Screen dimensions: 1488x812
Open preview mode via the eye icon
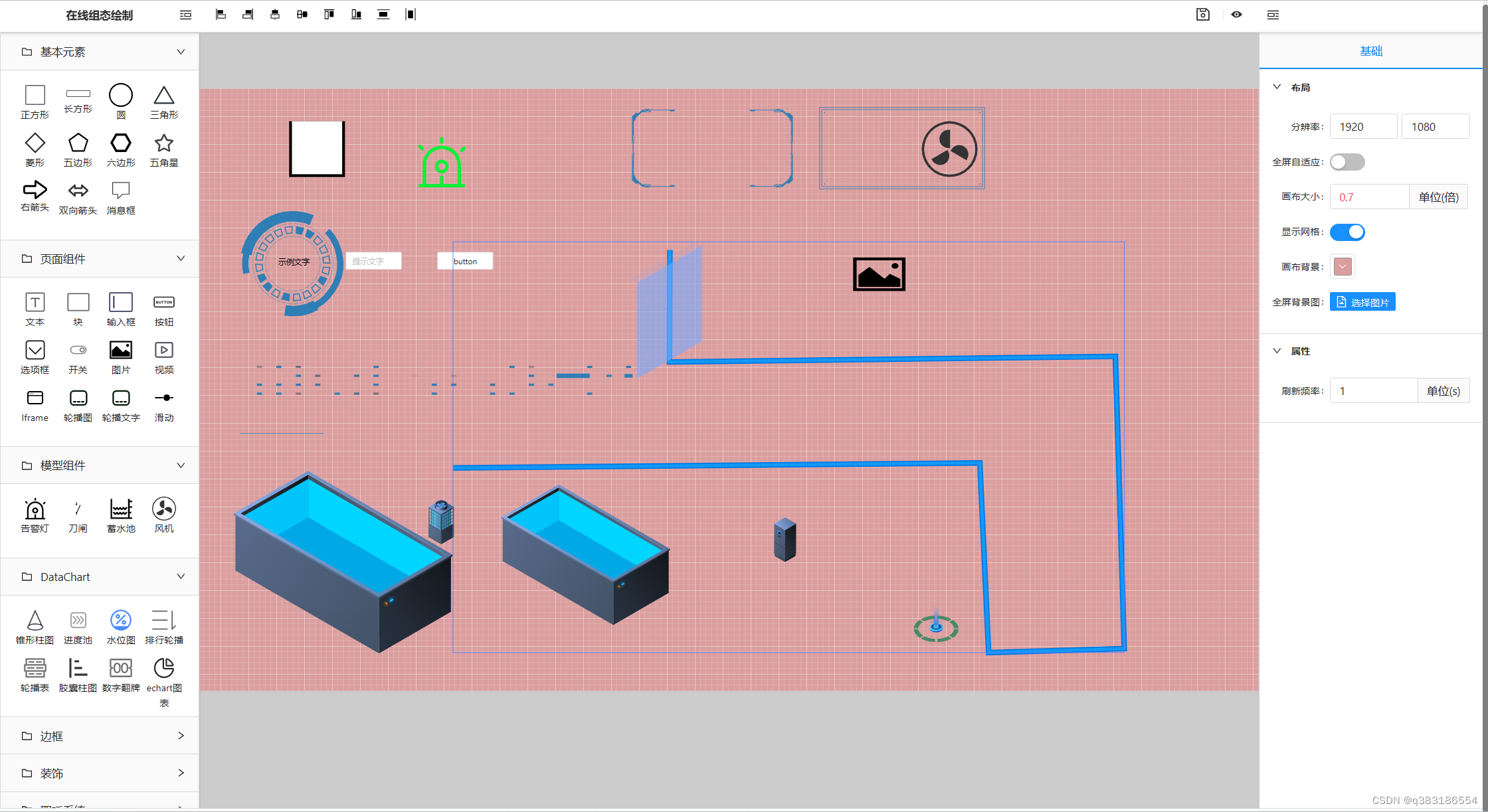1237,14
